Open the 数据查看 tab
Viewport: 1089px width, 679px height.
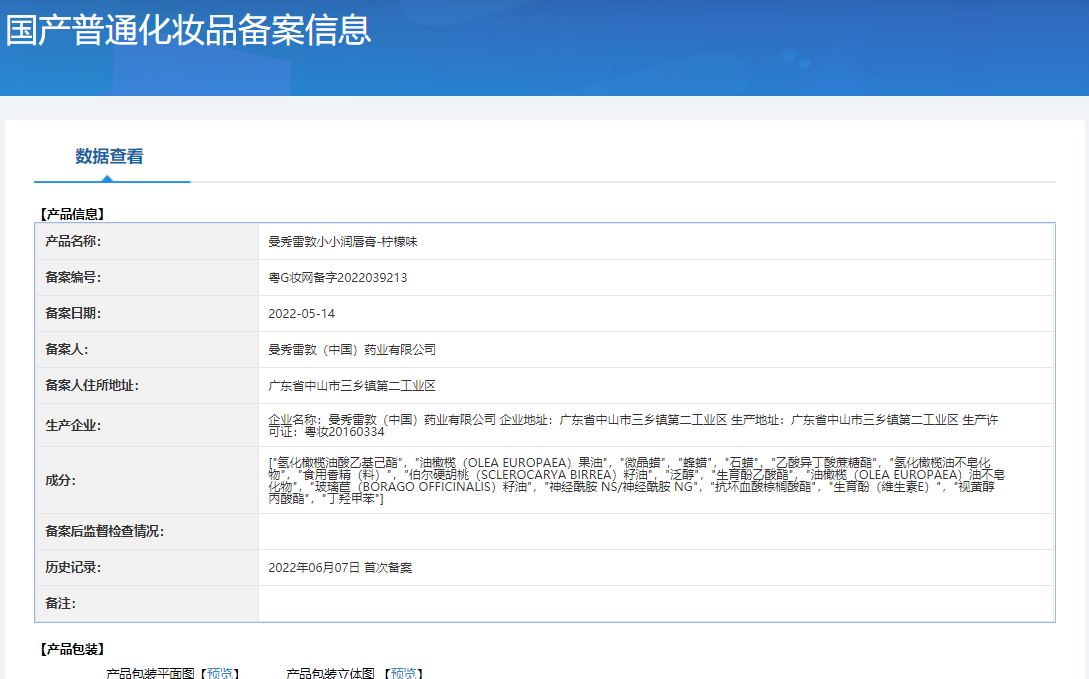pyautogui.click(x=109, y=156)
